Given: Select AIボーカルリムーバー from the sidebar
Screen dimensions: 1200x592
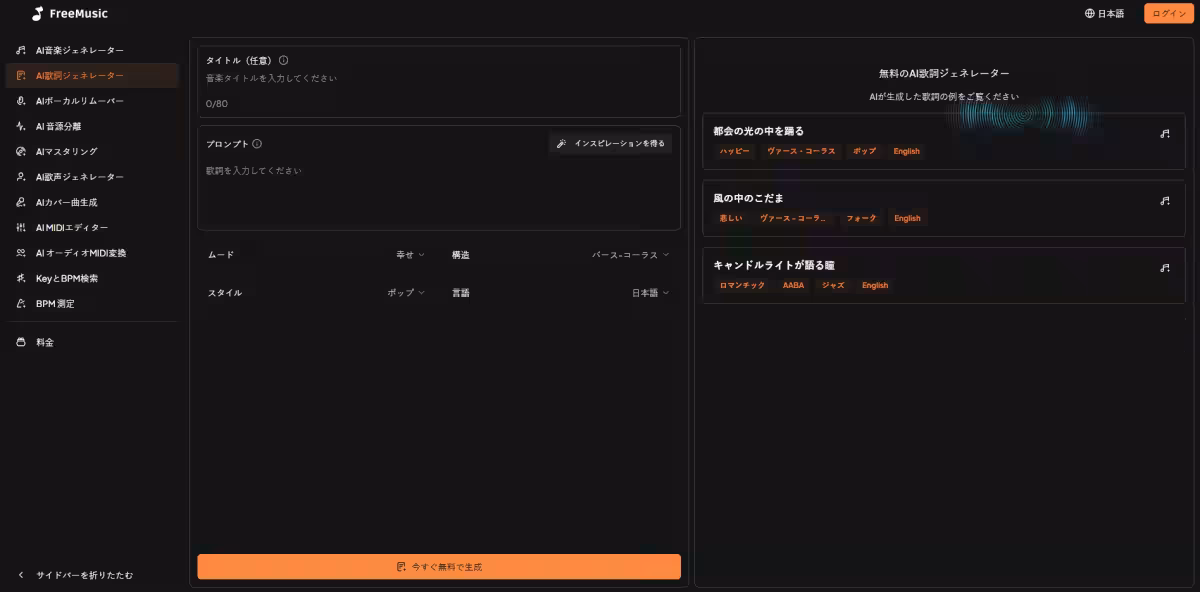Looking at the screenshot, I should pyautogui.click(x=79, y=101).
